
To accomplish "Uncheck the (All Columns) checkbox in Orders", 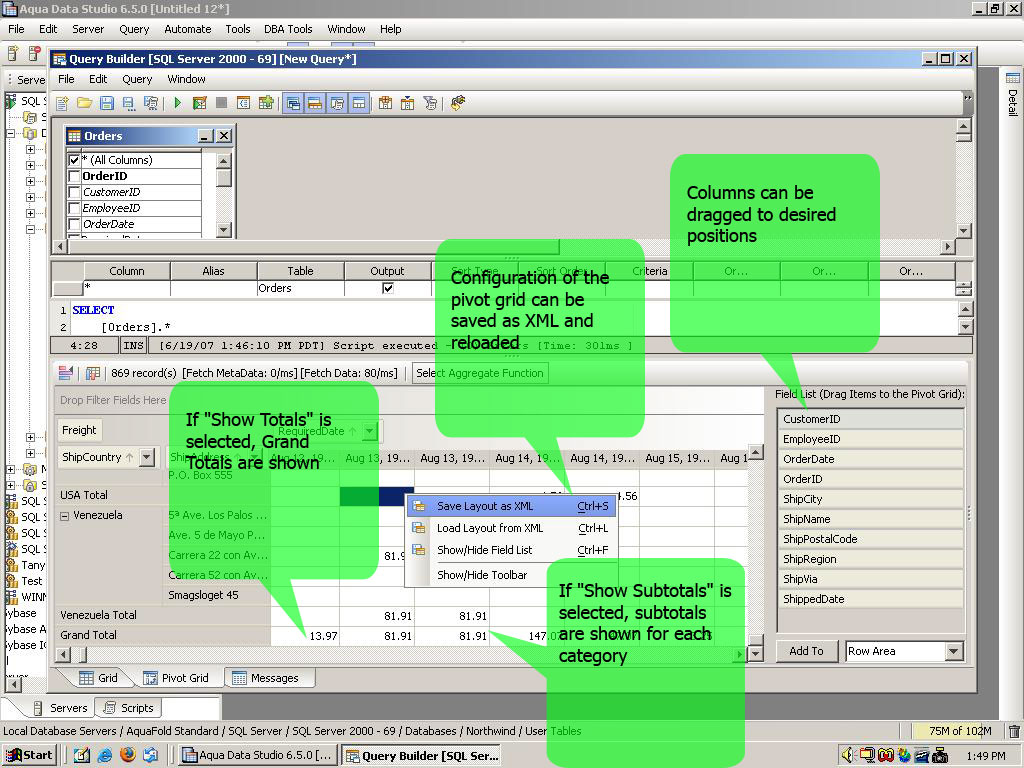I will pos(74,160).
